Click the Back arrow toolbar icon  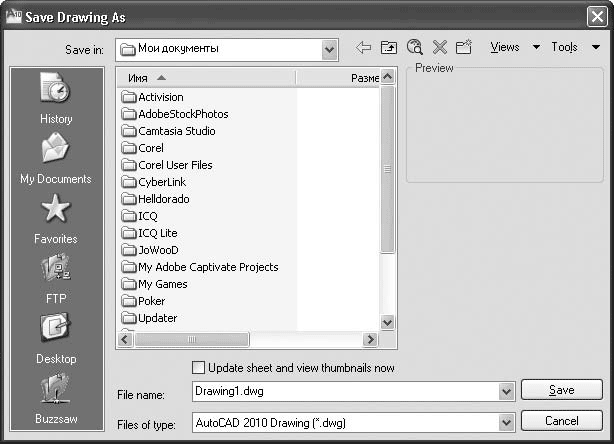coord(363,48)
